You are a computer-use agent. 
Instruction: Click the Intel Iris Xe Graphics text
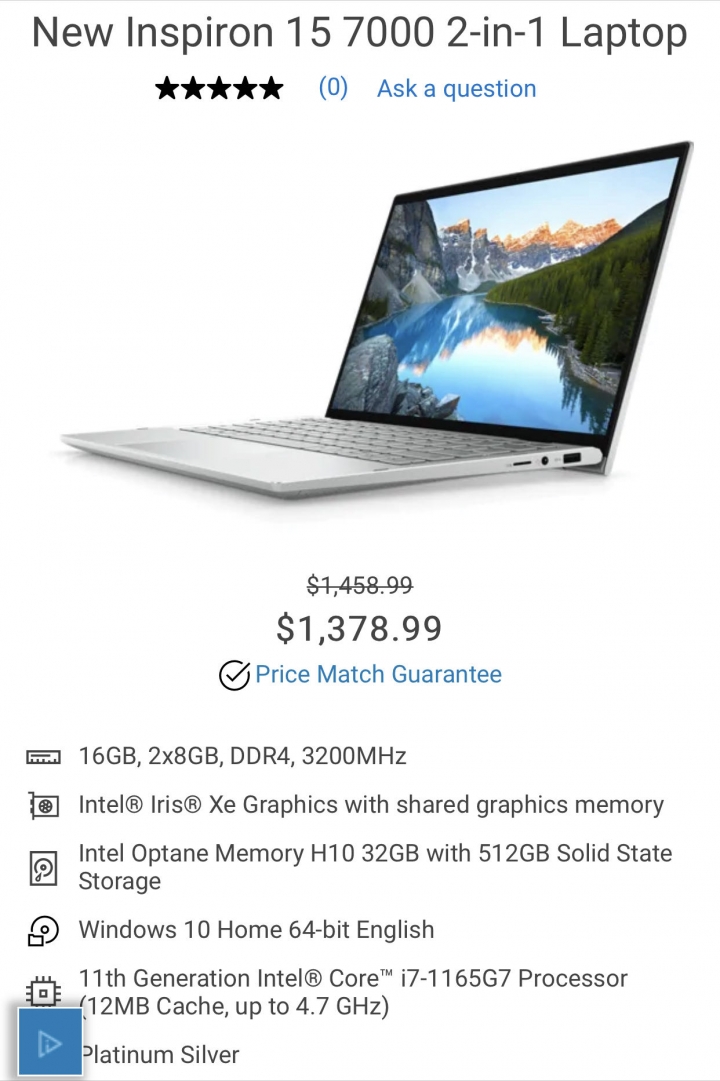click(371, 805)
